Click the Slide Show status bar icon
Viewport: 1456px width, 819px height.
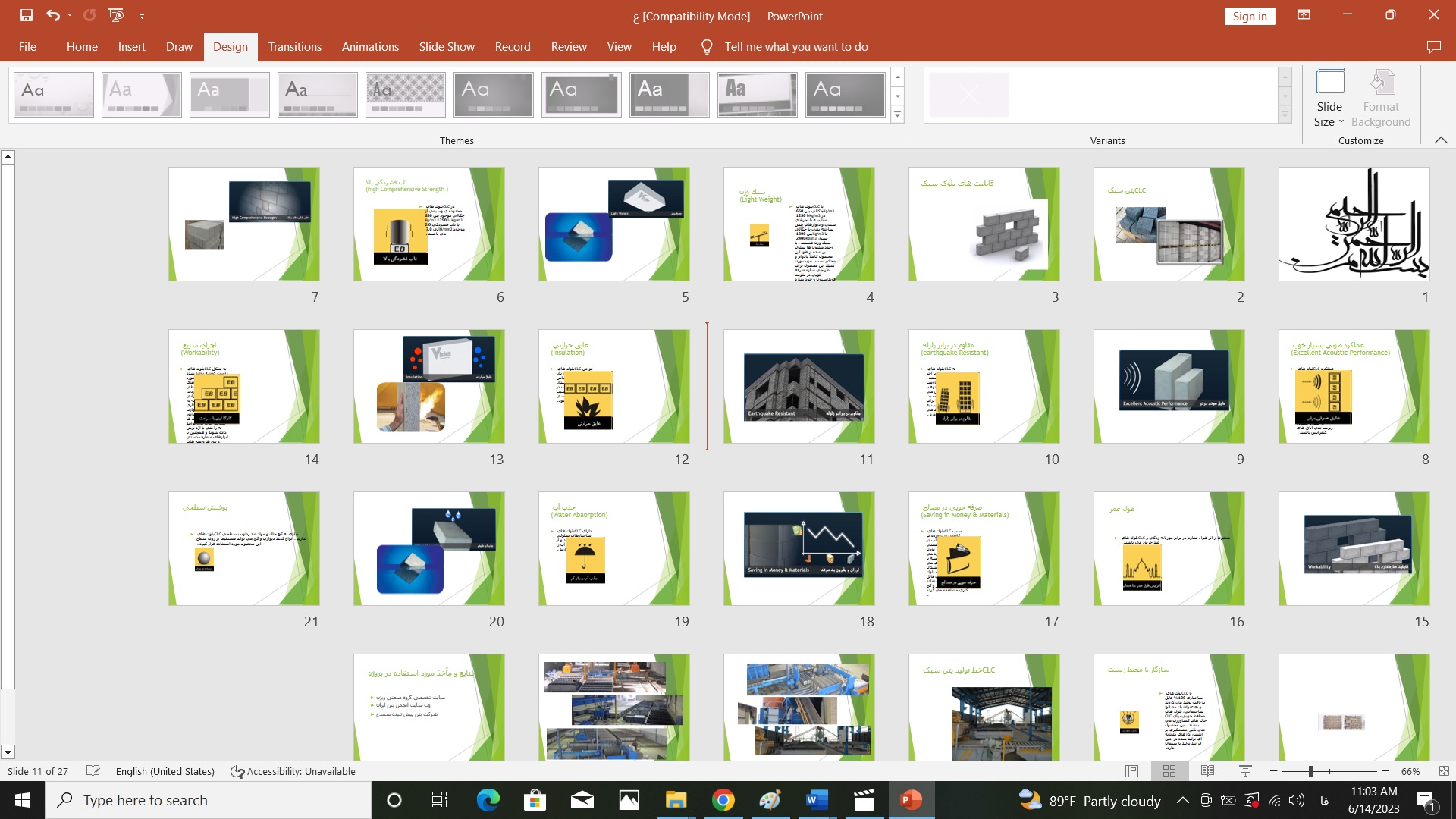tap(1245, 771)
